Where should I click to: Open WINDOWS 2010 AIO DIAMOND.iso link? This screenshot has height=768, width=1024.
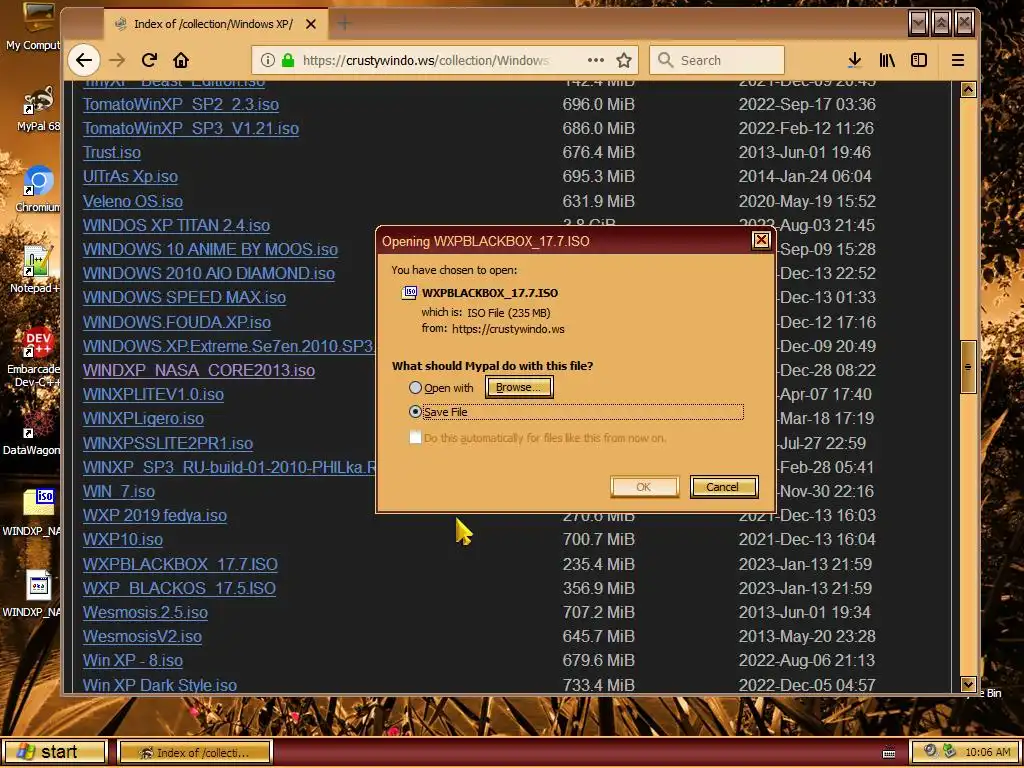pos(209,273)
